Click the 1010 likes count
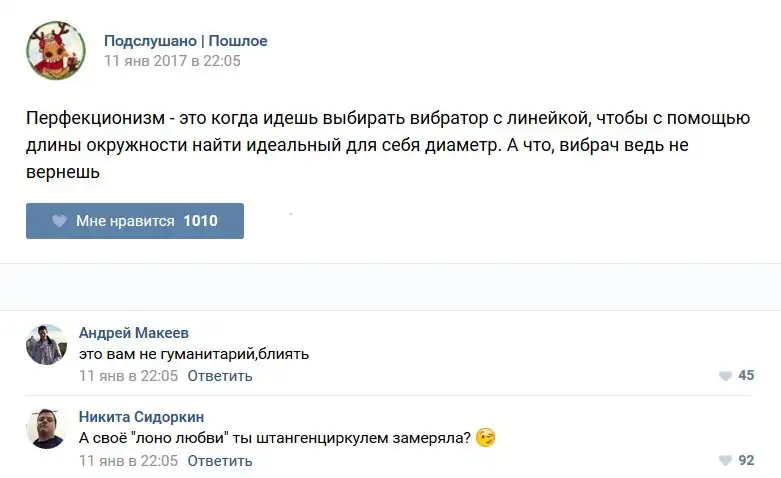781x478 pixels. click(x=200, y=221)
